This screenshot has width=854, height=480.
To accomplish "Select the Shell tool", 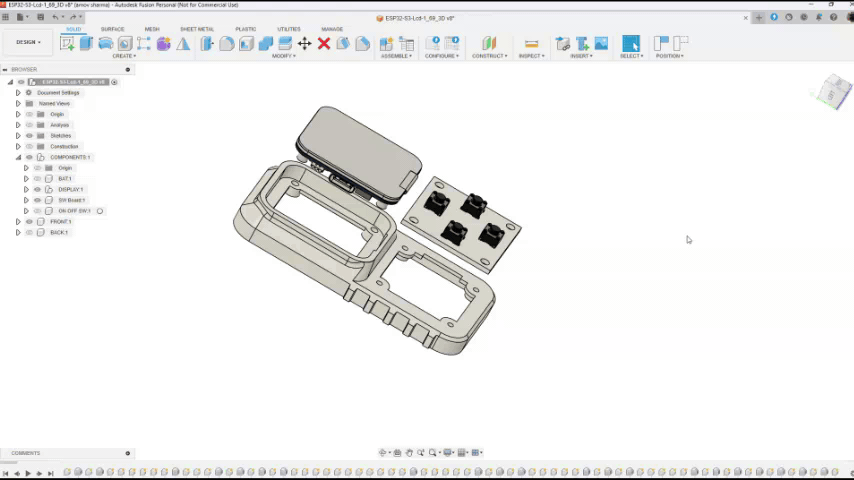I will [x=246, y=44].
